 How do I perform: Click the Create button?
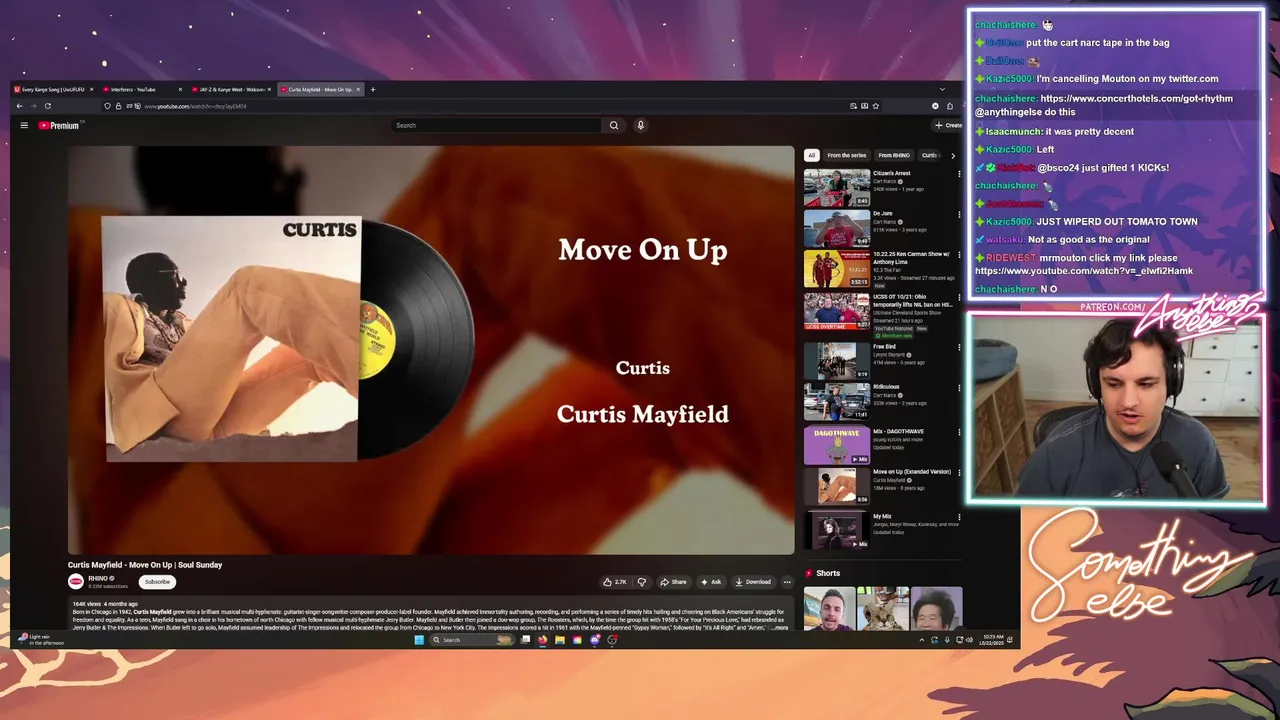[x=947, y=125]
